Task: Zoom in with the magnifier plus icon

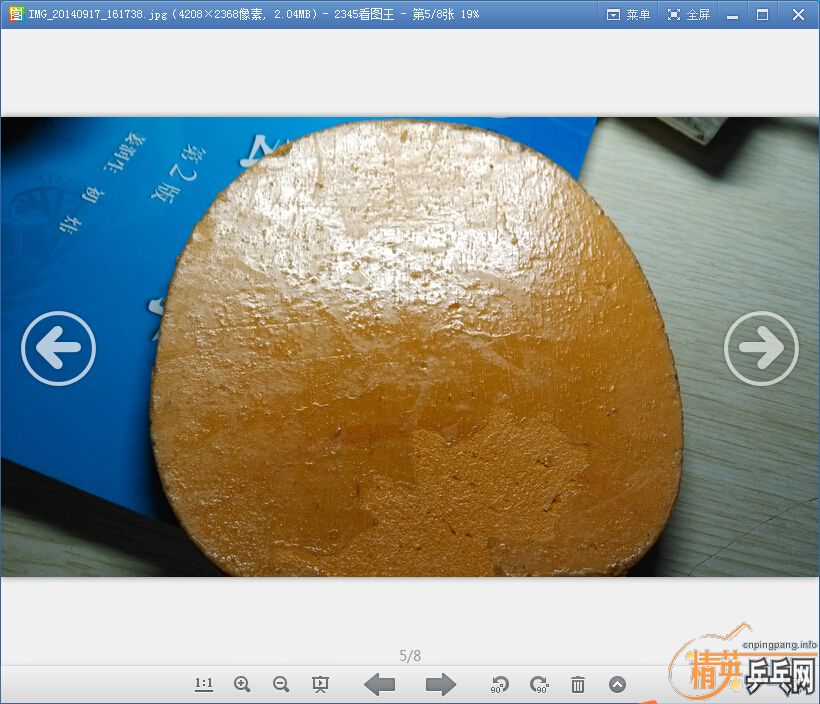Action: coord(242,684)
